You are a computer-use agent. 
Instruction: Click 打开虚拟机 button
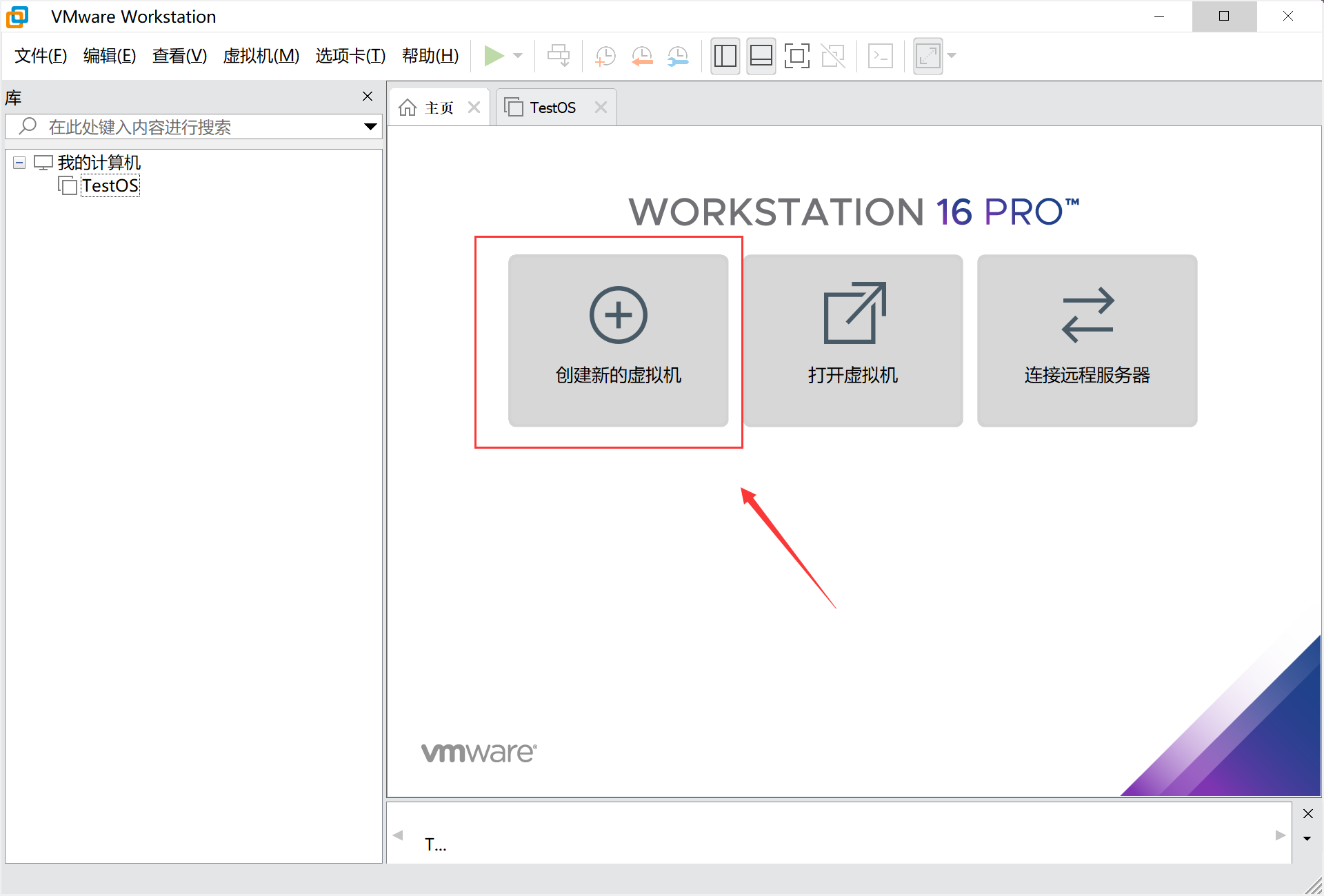pos(853,340)
